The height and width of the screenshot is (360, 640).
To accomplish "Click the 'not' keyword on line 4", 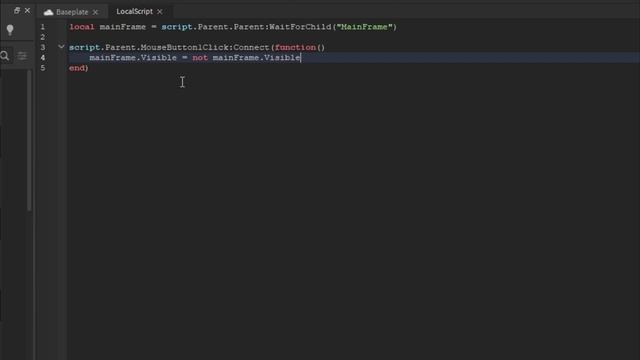I will click(200, 58).
